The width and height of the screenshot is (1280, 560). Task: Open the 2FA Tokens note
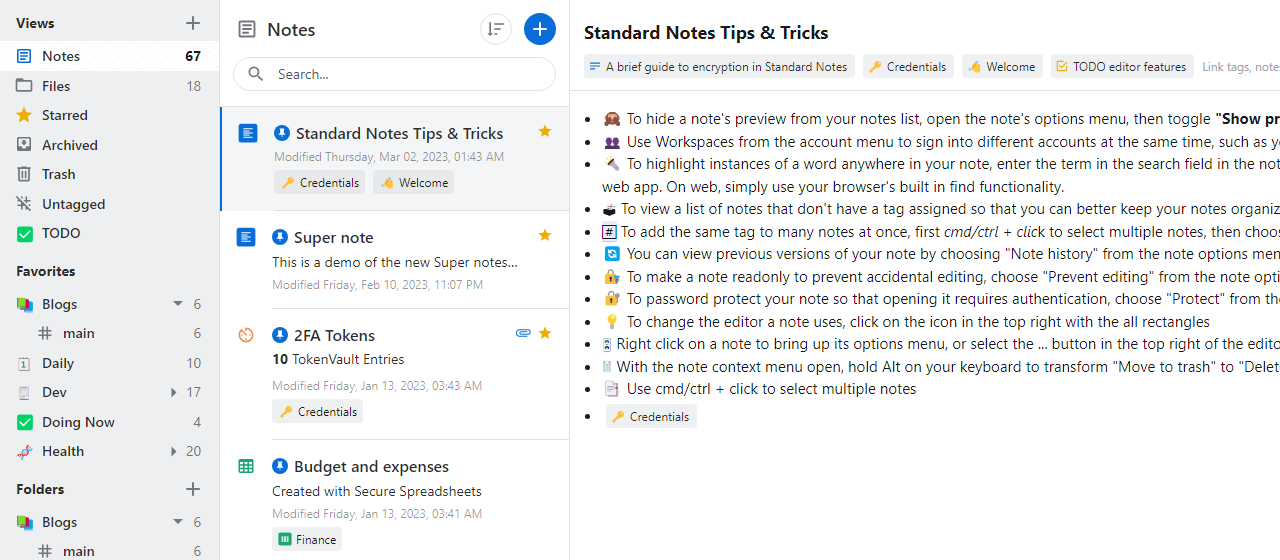(x=394, y=374)
